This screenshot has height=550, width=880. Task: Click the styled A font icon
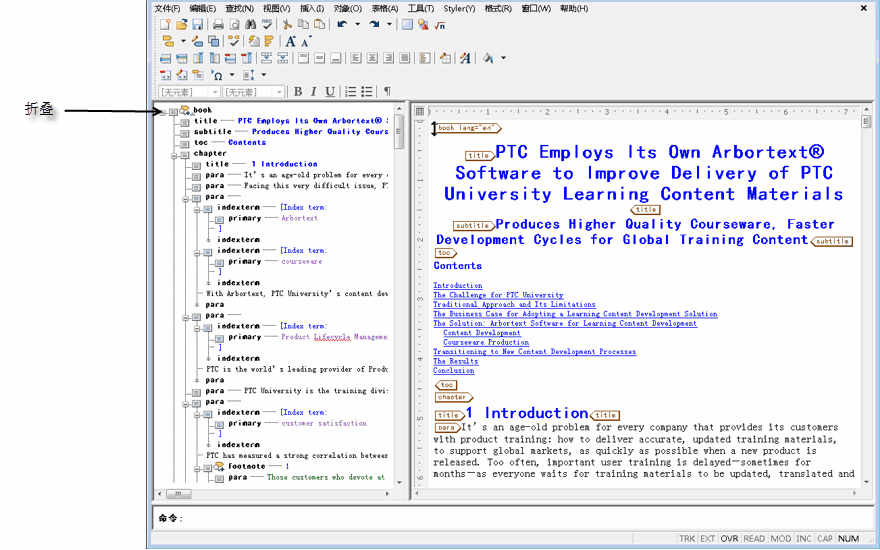click(465, 58)
